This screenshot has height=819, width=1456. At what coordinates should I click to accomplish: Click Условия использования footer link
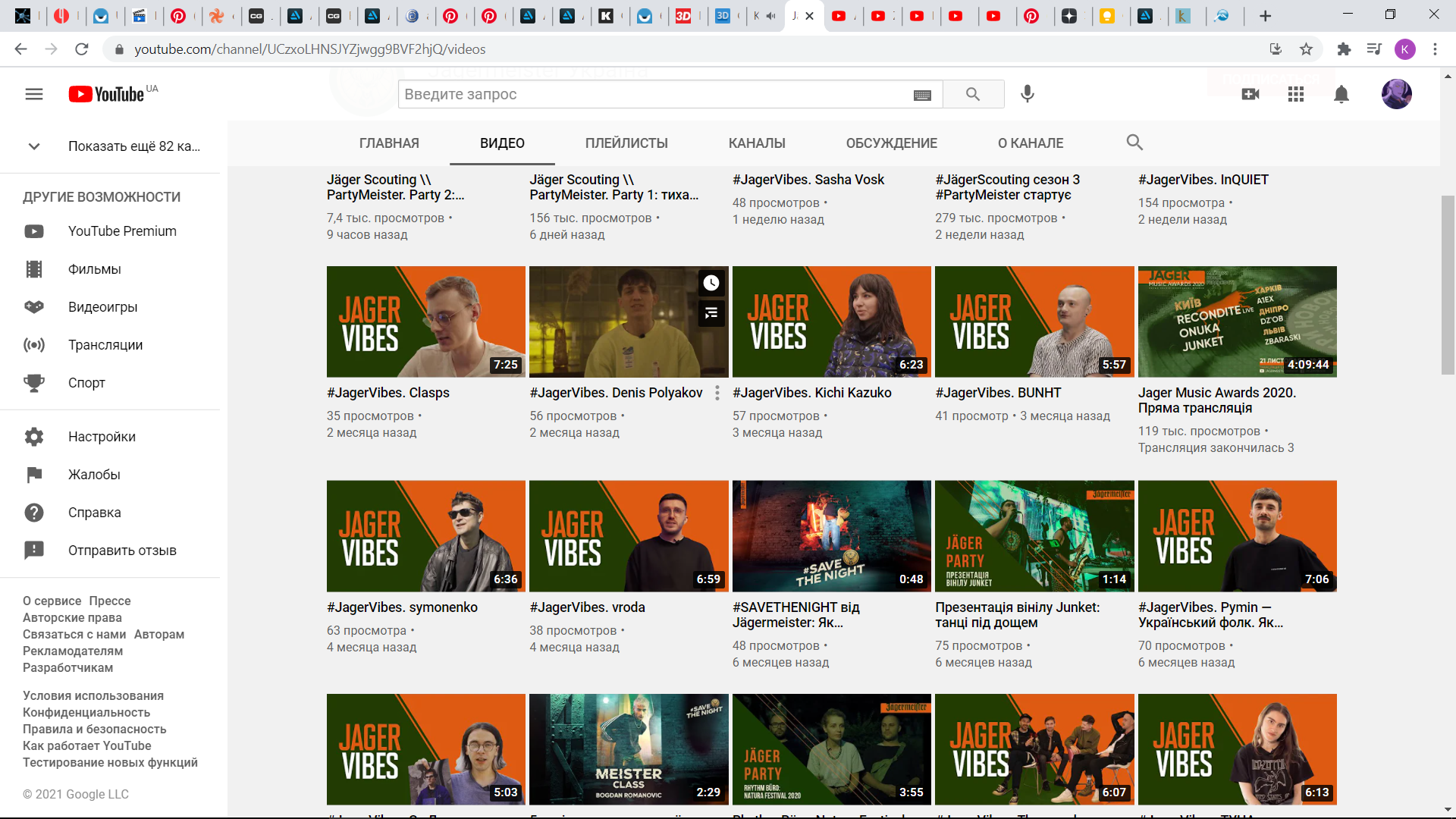(93, 696)
